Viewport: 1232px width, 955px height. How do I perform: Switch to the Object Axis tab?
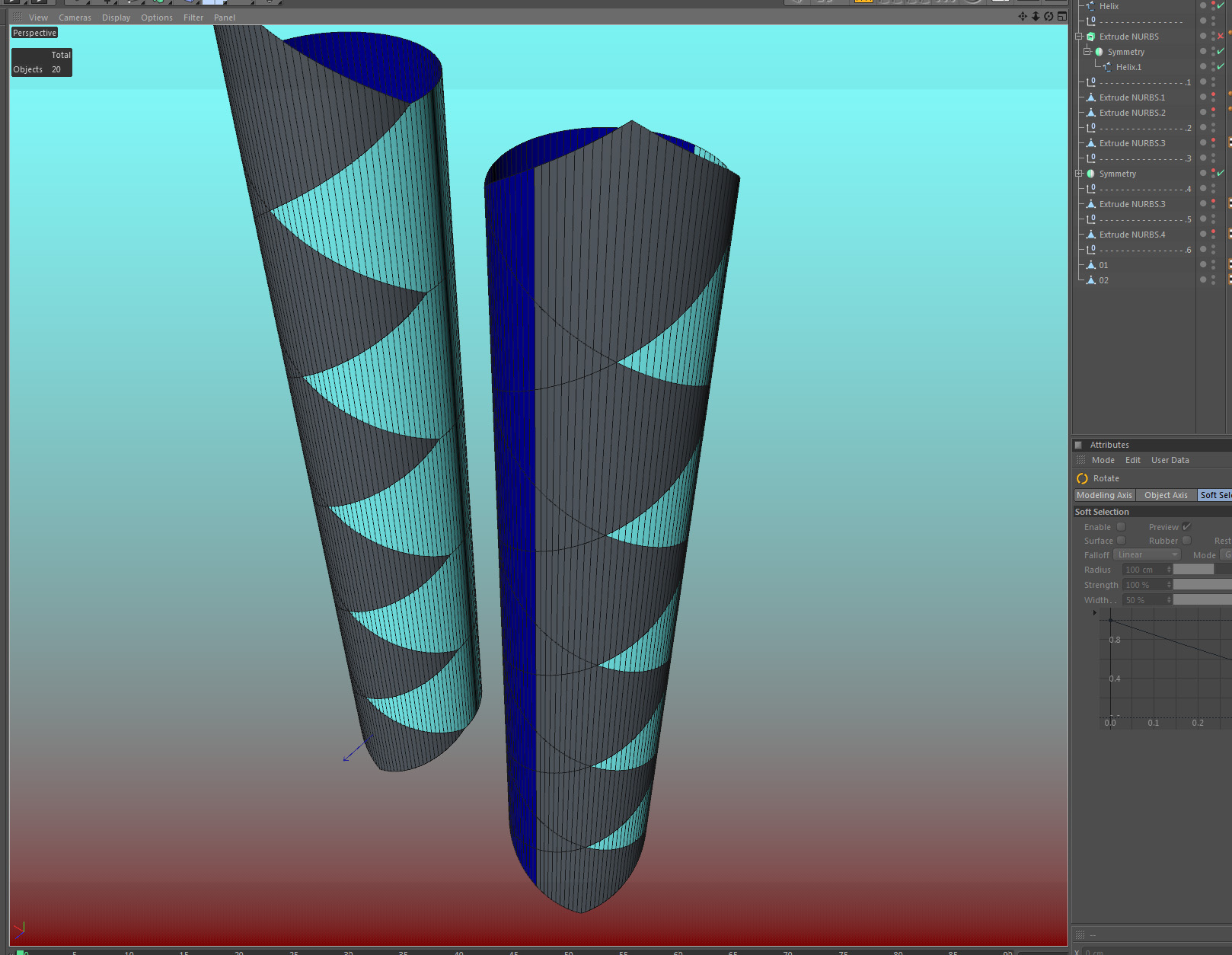pyautogui.click(x=1166, y=495)
